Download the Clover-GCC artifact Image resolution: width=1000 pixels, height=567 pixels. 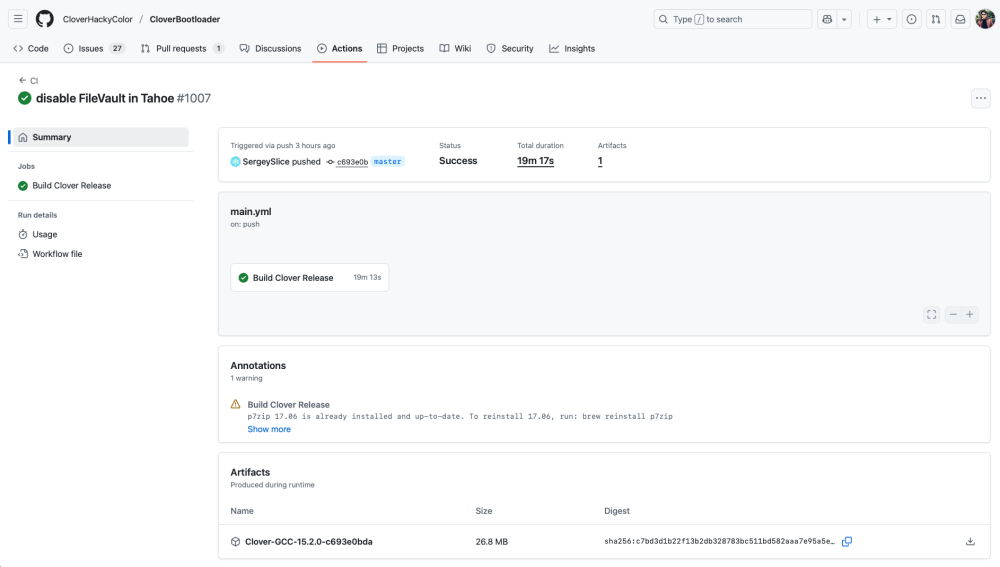970,541
